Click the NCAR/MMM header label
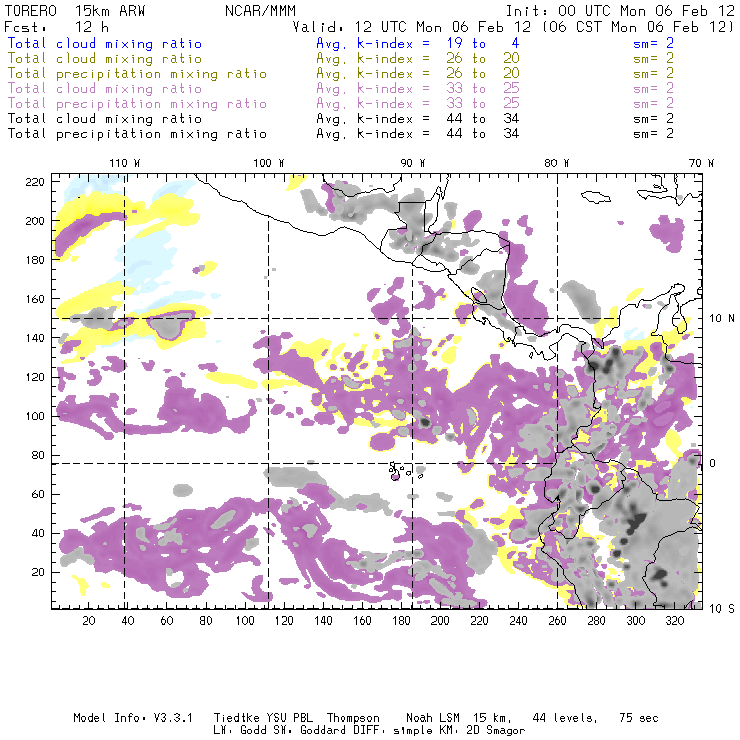Screen dimensions: 740x740 tap(256, 11)
